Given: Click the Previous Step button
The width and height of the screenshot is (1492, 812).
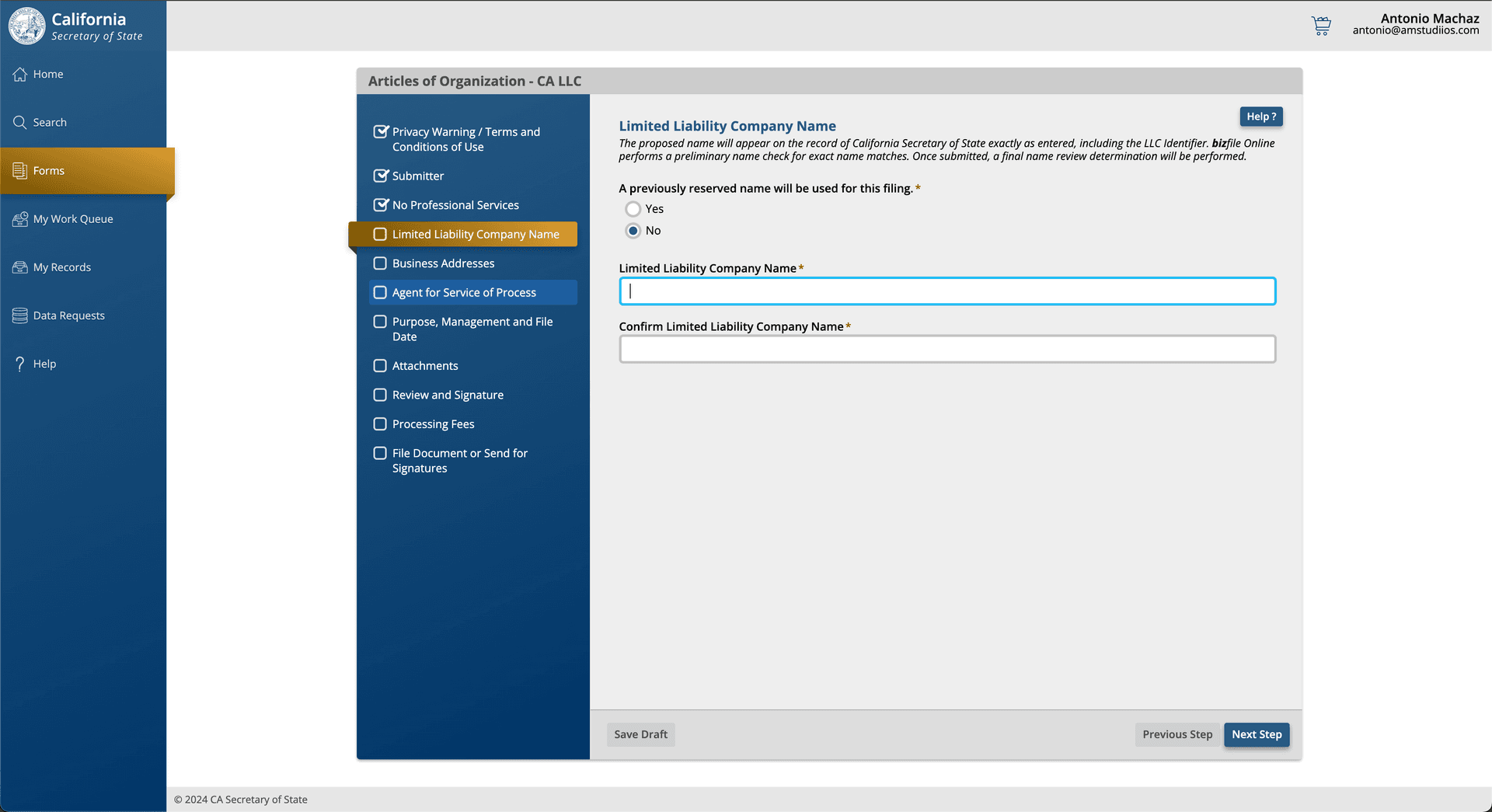Looking at the screenshot, I should [1177, 735].
